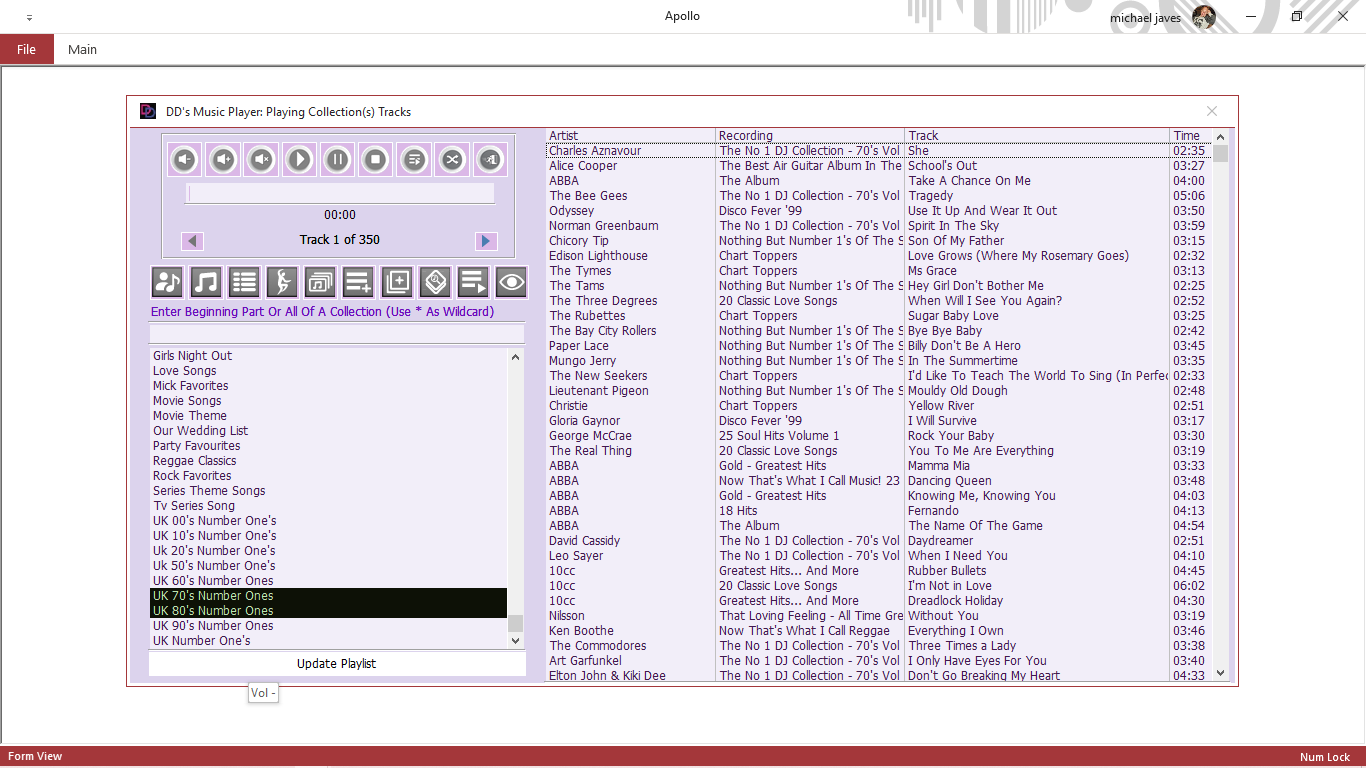Click the Recording column header
1366x768 pixels.
point(811,136)
